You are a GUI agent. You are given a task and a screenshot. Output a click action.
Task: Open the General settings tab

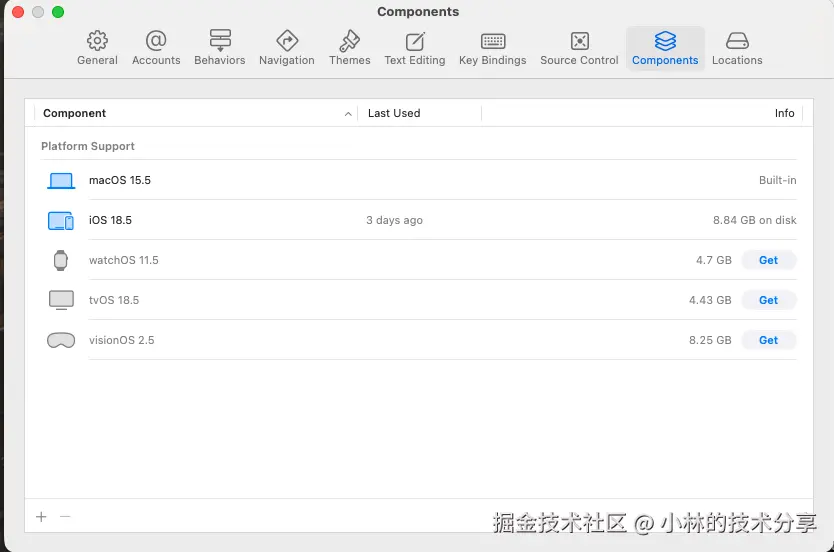(x=97, y=48)
